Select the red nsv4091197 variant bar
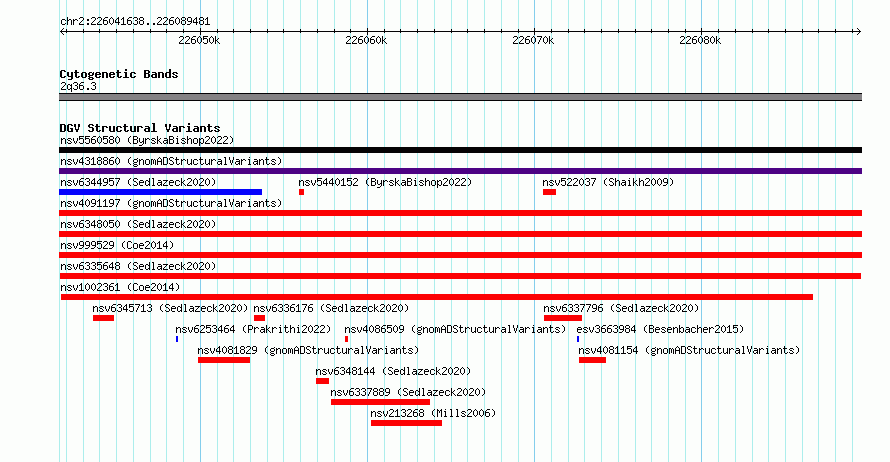Screen dimensions: 890x462 click(x=460, y=213)
